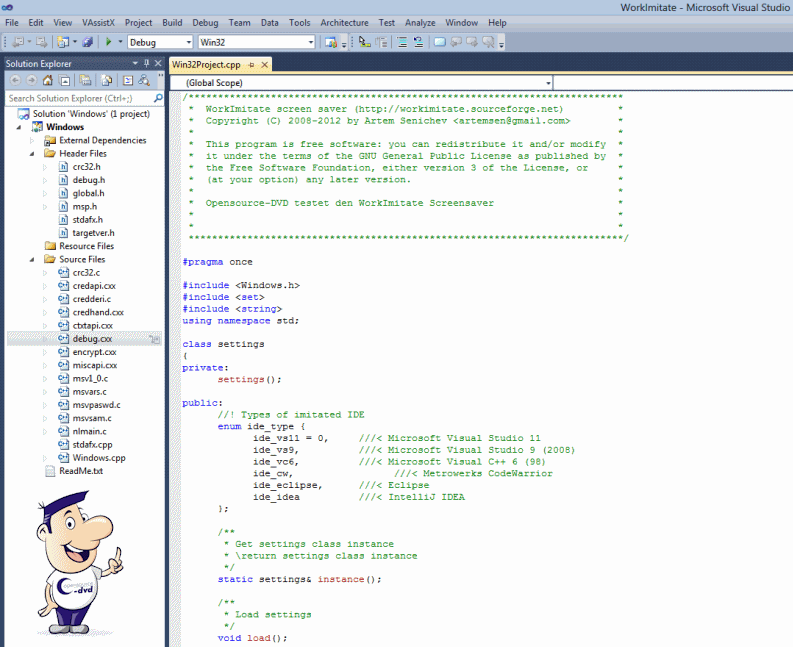The height and width of the screenshot is (647, 793).
Task: Click the search magnifier in Solution Explorer
Action: 157,99
